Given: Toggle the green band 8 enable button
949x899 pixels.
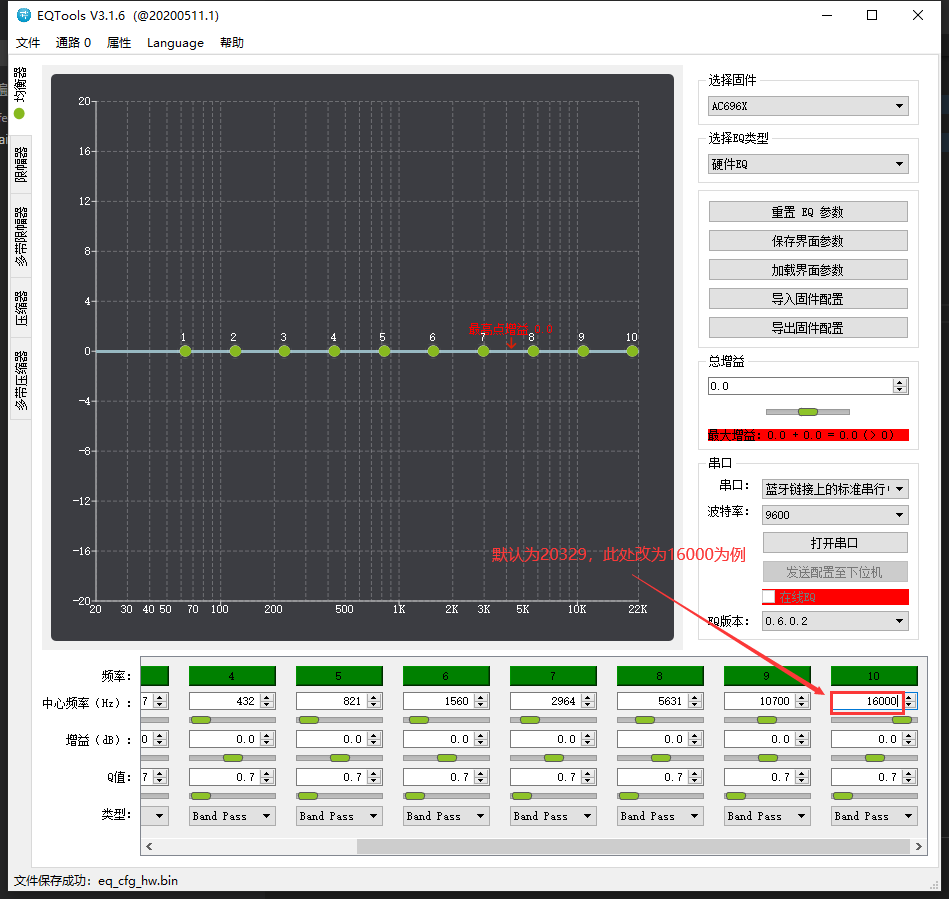Looking at the screenshot, I should coord(660,676).
